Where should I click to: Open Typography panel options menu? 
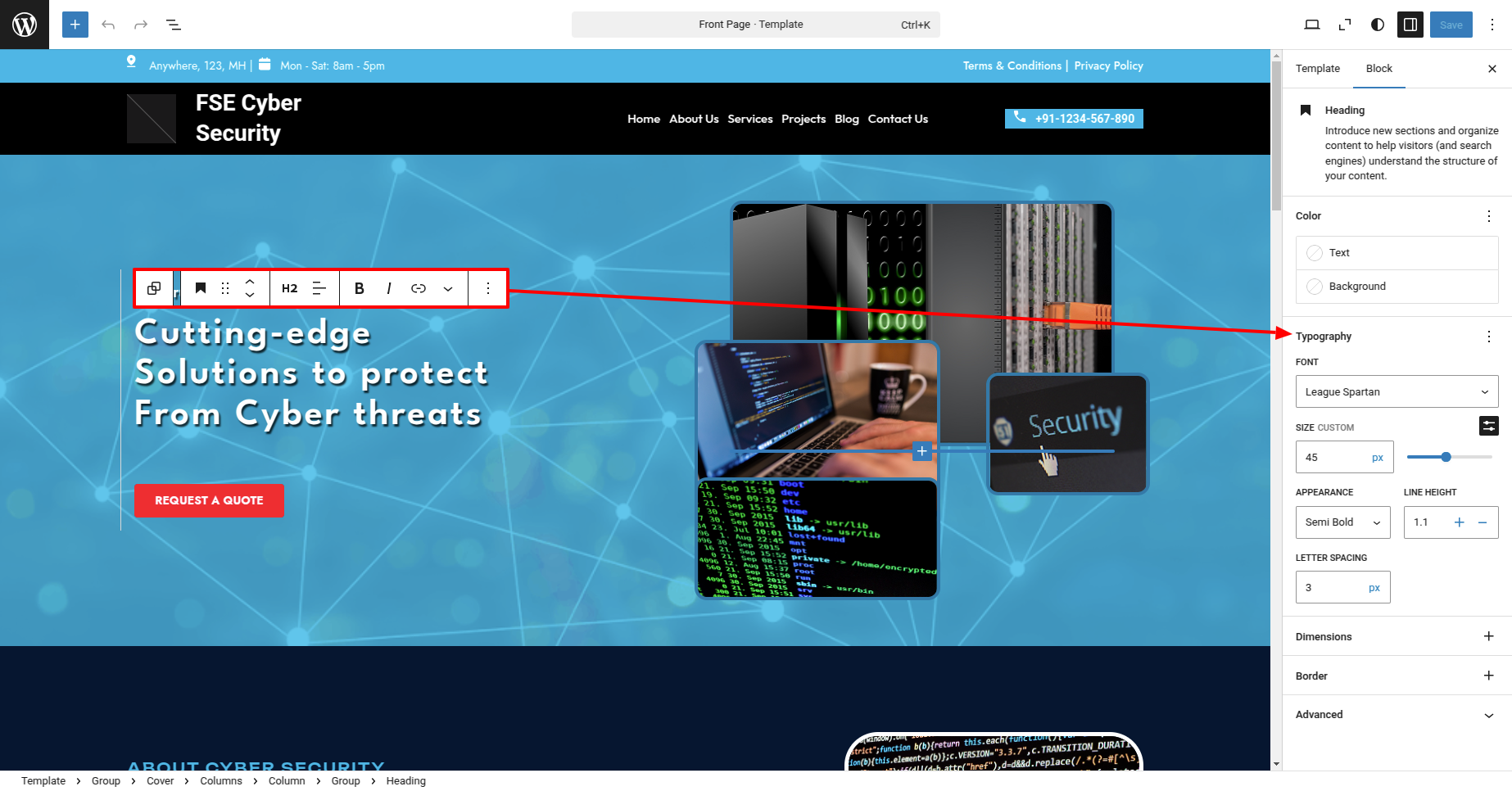[1489, 337]
